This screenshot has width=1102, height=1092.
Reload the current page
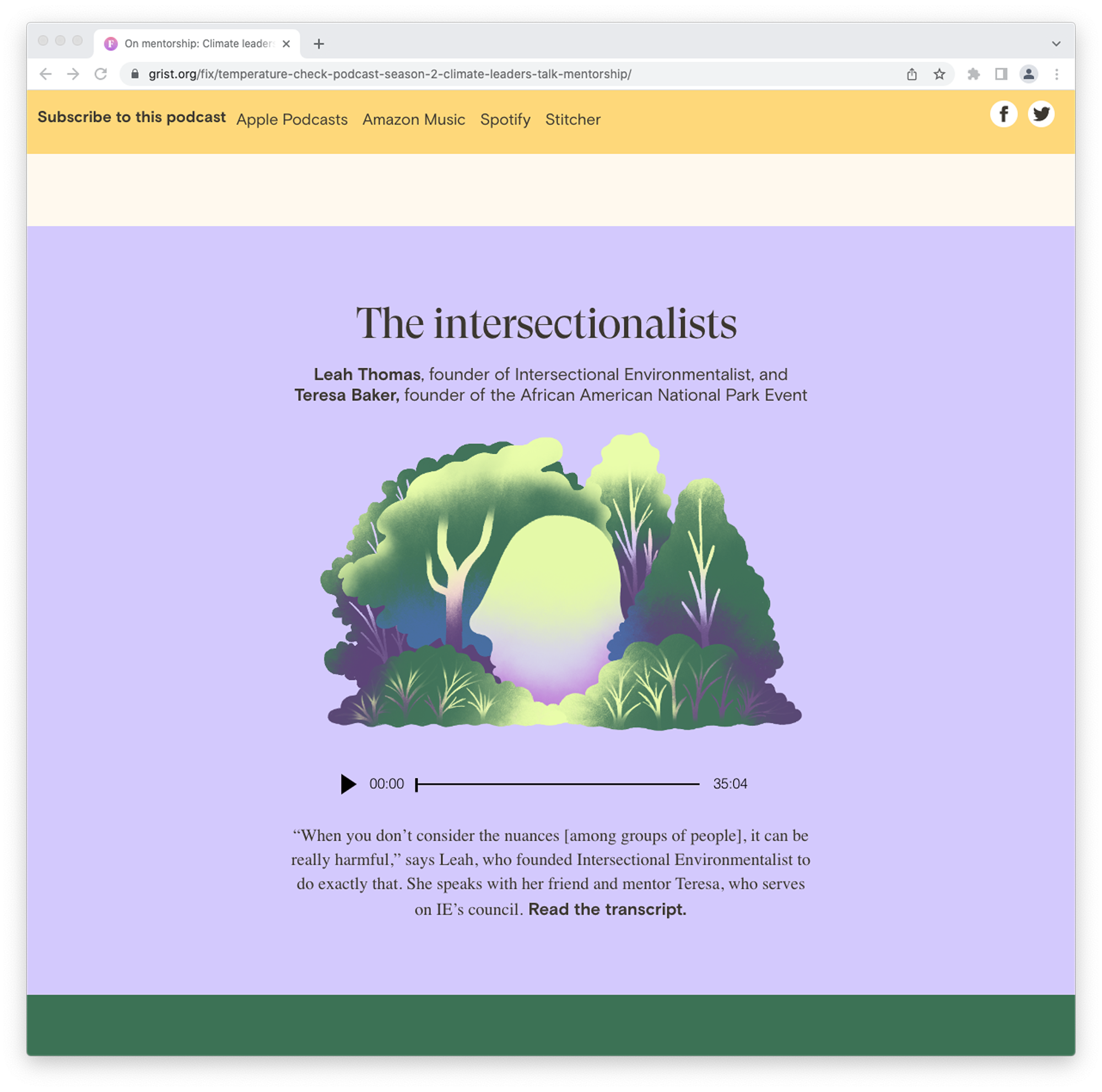tap(101, 74)
